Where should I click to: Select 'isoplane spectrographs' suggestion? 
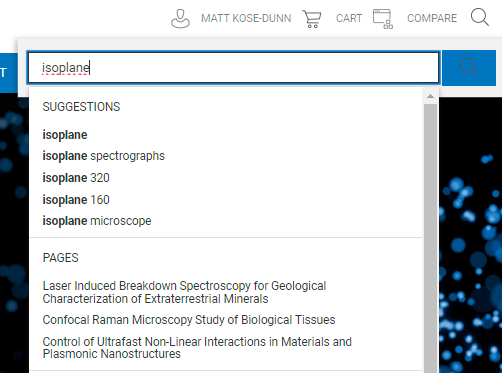pyautogui.click(x=104, y=156)
